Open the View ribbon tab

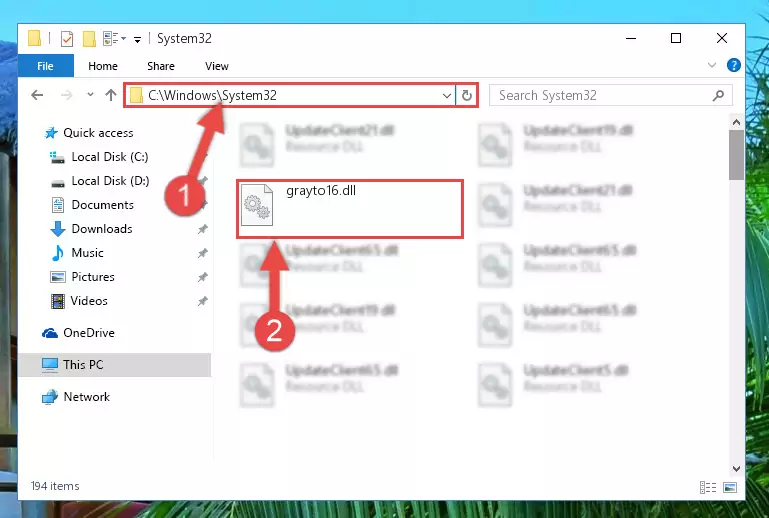pos(217,66)
